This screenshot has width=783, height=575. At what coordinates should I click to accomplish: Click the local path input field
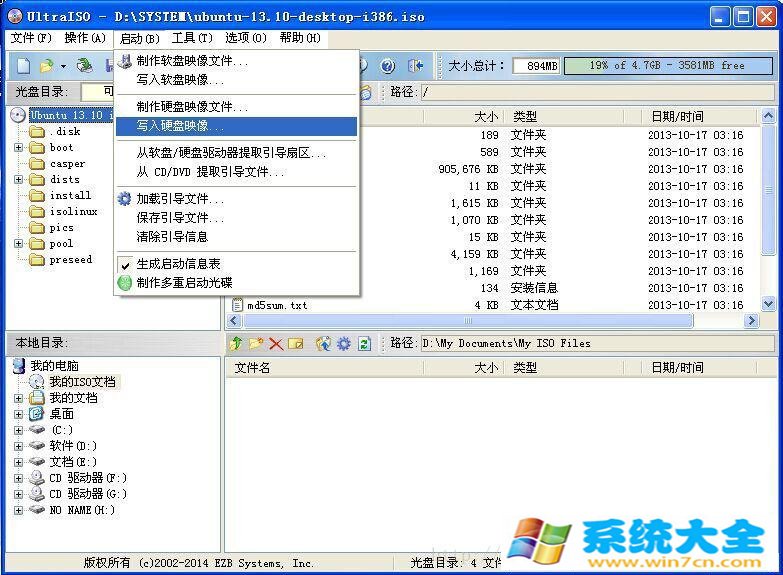[x=596, y=343]
